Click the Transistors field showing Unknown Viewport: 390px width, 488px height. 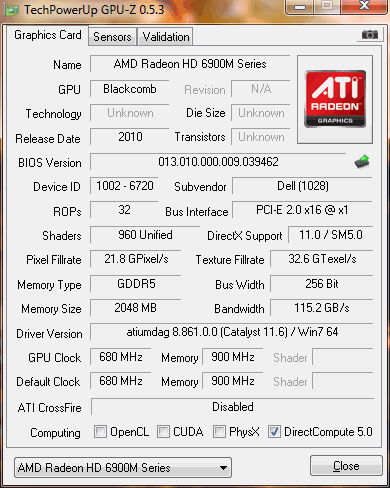(x=261, y=137)
